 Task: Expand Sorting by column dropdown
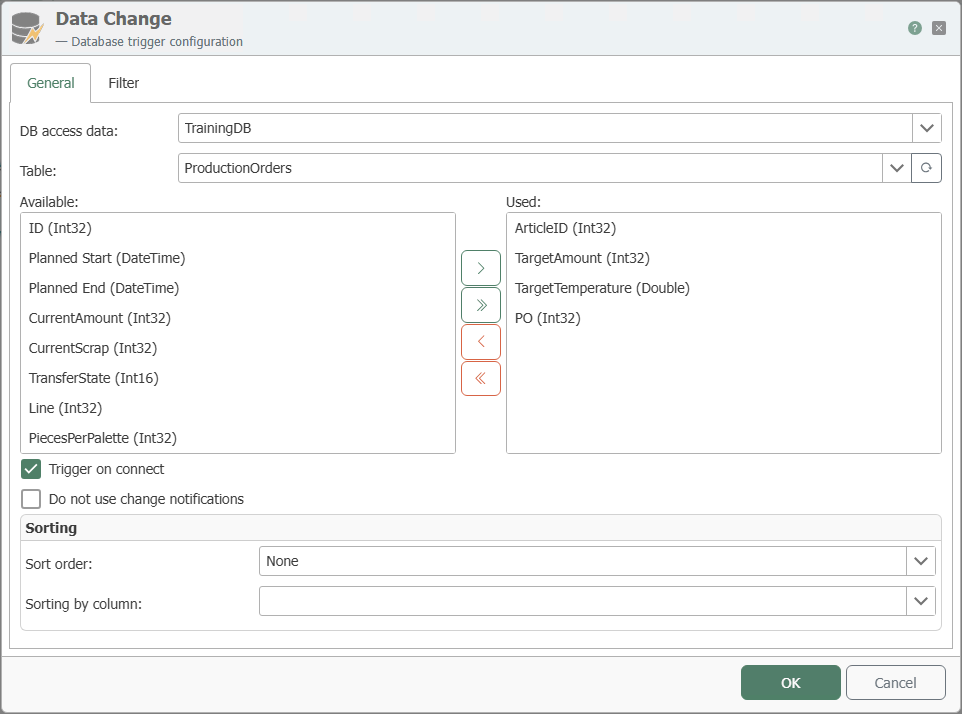coord(920,601)
